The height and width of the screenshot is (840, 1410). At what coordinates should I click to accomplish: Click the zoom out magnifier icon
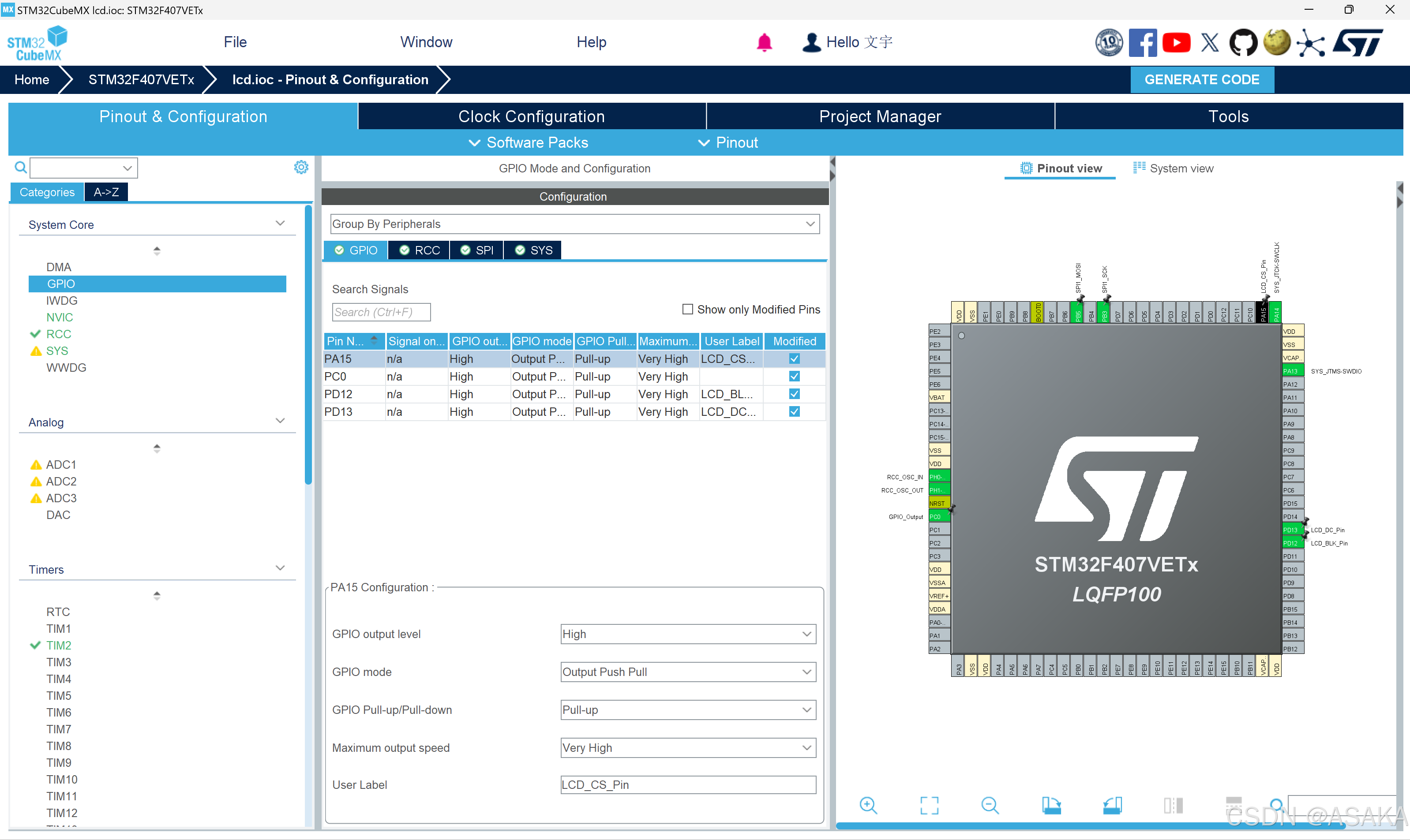coord(990,804)
